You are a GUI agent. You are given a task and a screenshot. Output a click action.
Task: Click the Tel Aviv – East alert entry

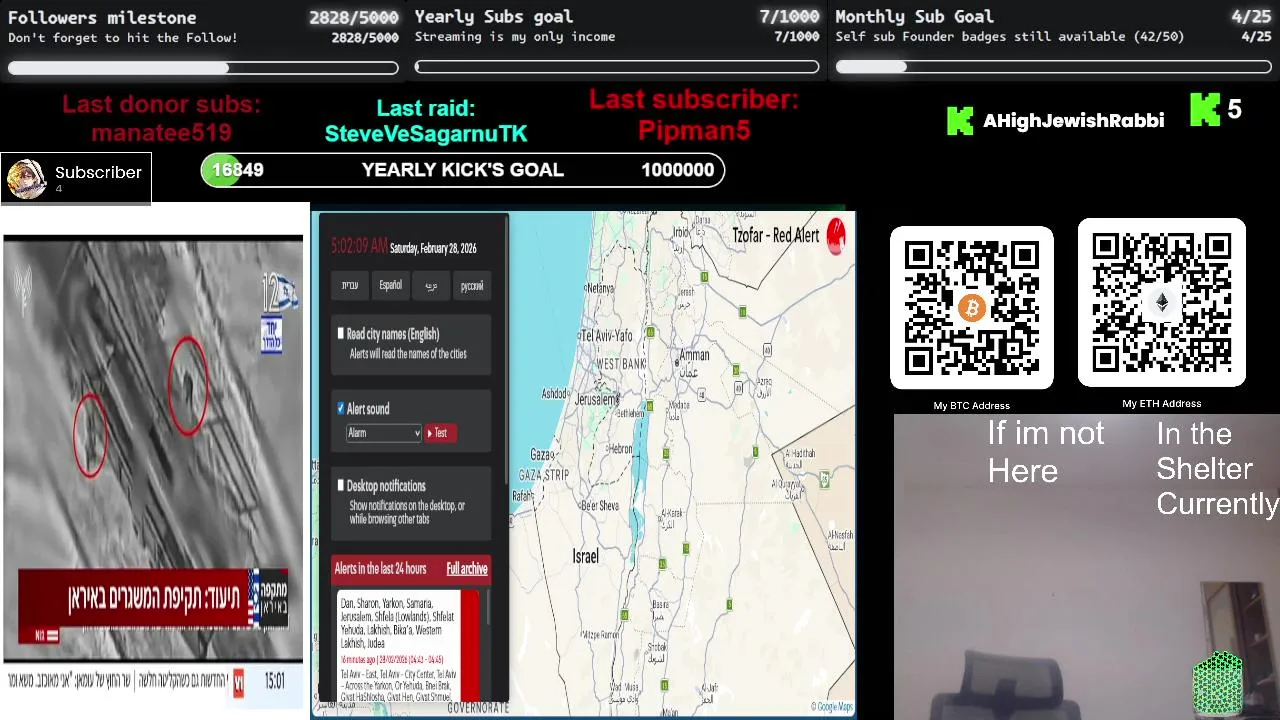coord(398,685)
